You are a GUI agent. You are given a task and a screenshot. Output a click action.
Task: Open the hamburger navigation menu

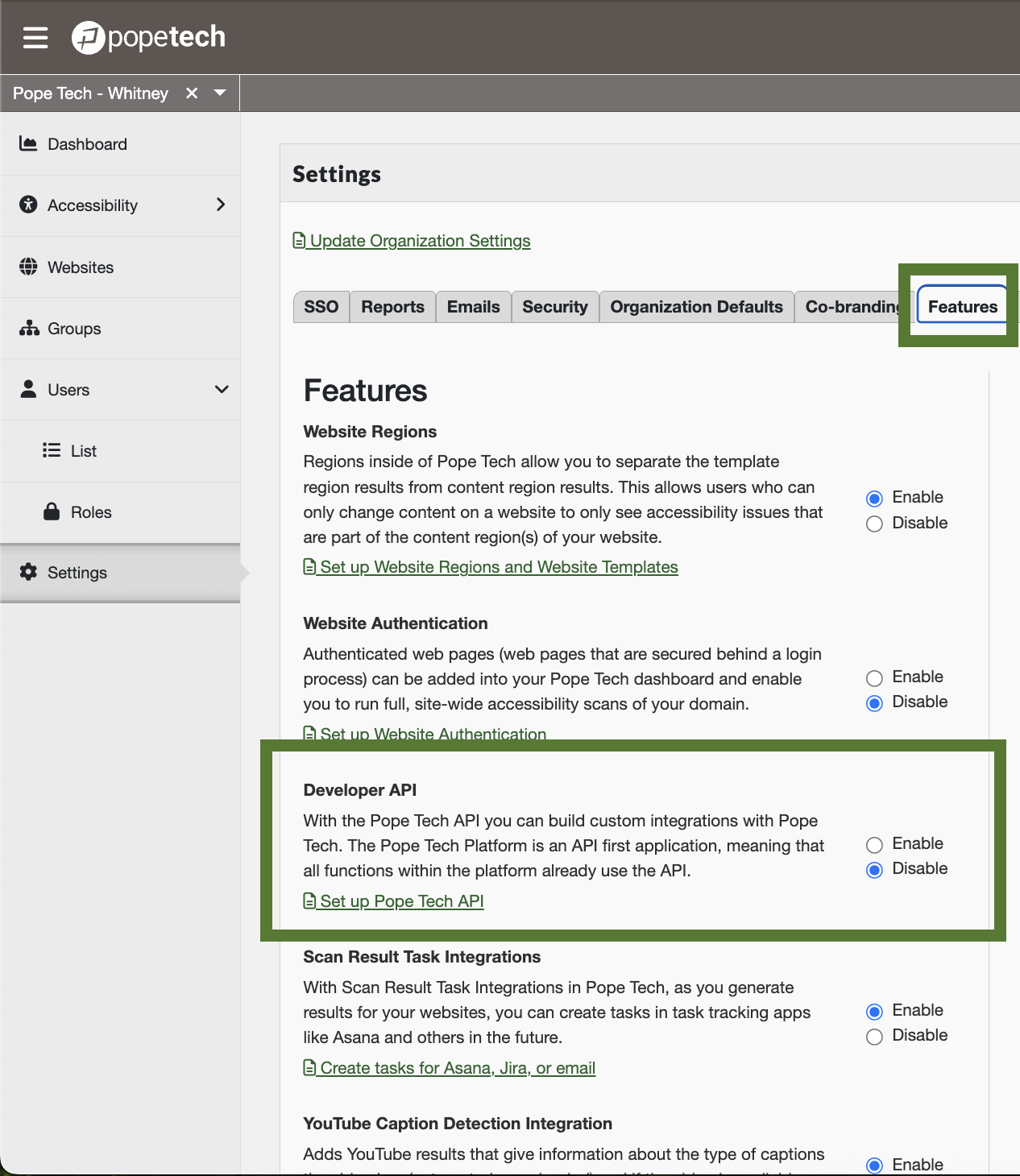(x=35, y=37)
